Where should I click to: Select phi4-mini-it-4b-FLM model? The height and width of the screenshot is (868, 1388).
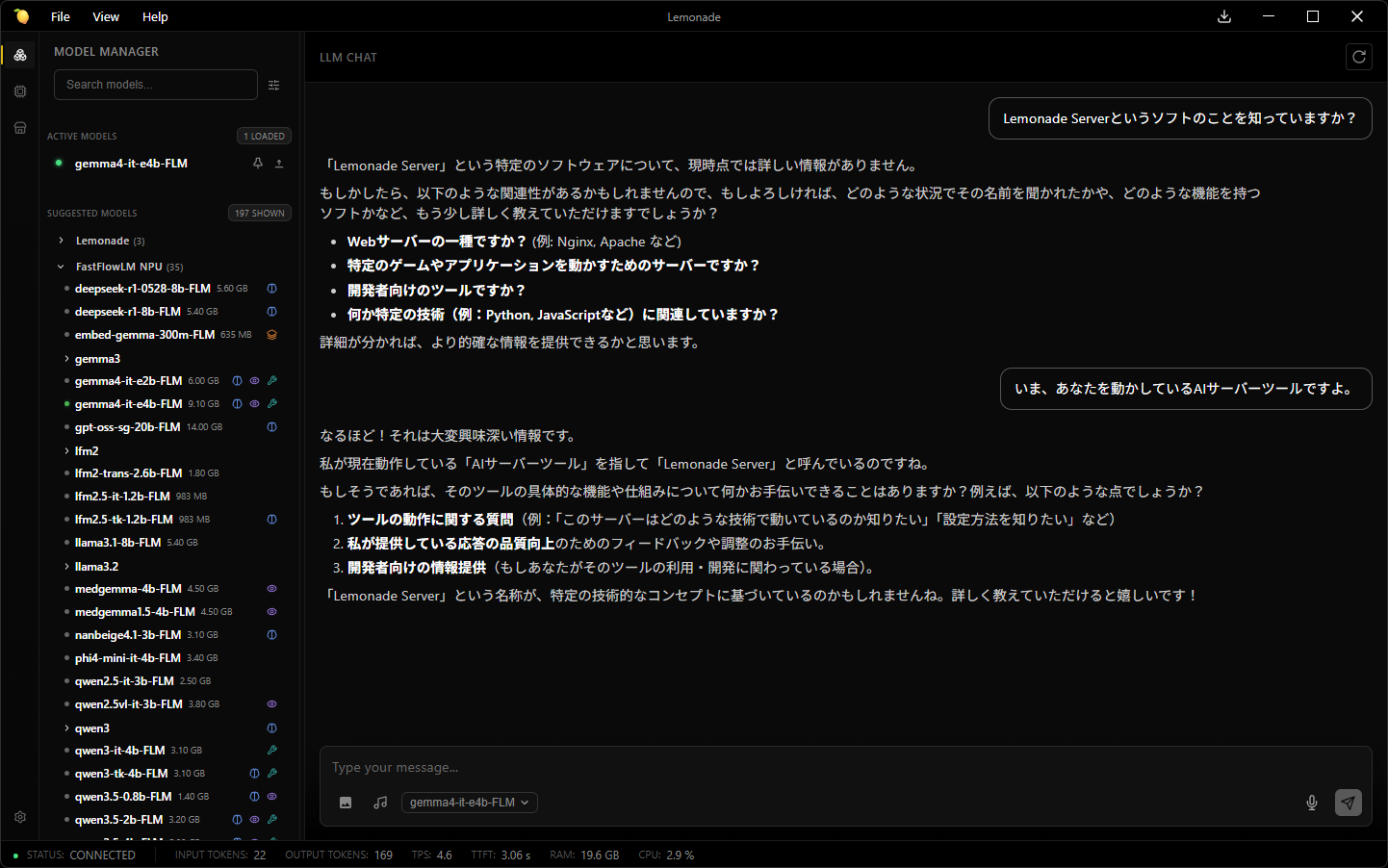click(127, 658)
